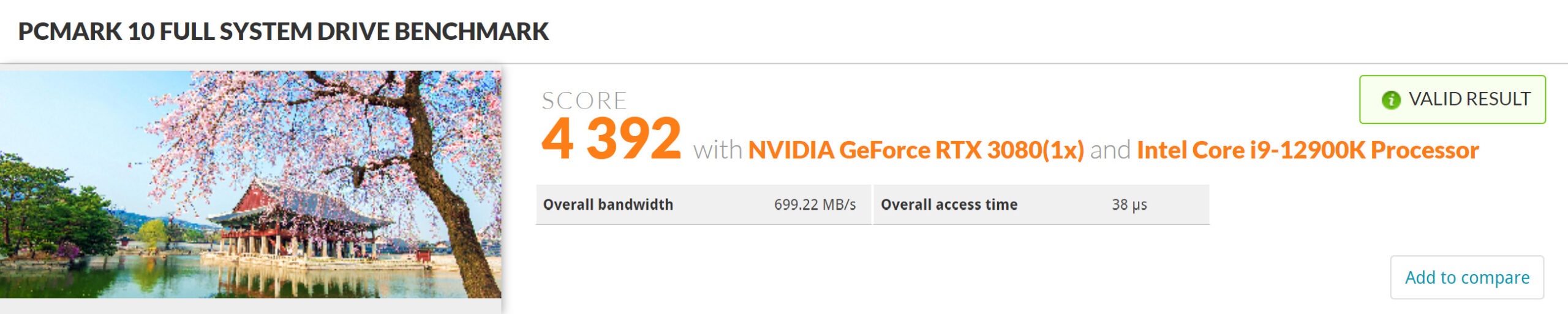This screenshot has width=1568, height=314.
Task: Click the word "and" between hardware names
Action: click(x=1110, y=150)
